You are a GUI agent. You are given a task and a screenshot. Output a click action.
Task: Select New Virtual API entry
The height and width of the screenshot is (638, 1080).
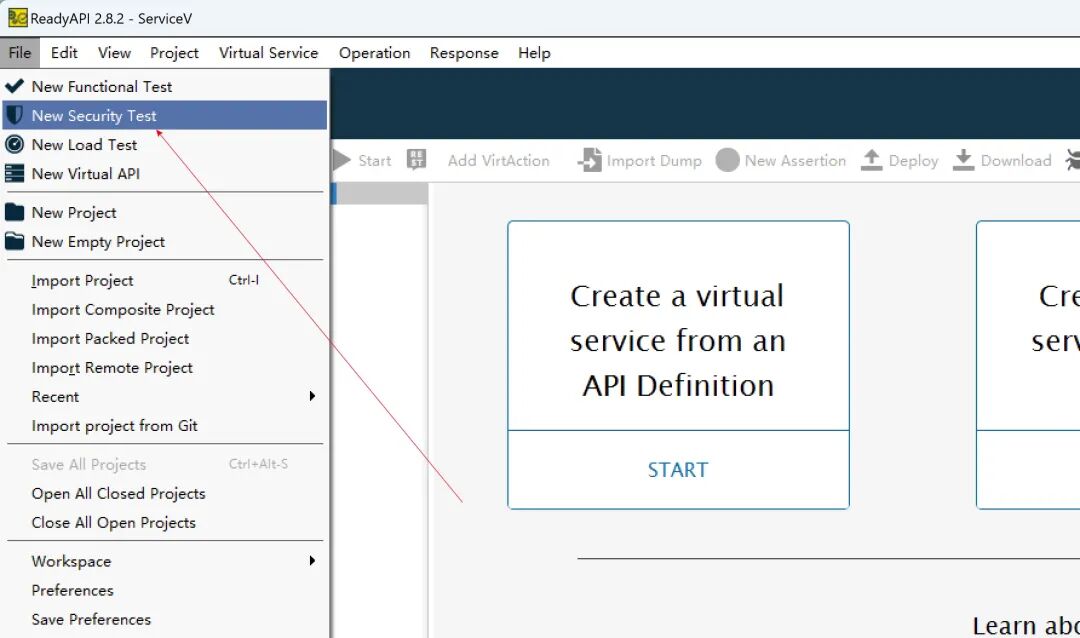click(x=165, y=173)
